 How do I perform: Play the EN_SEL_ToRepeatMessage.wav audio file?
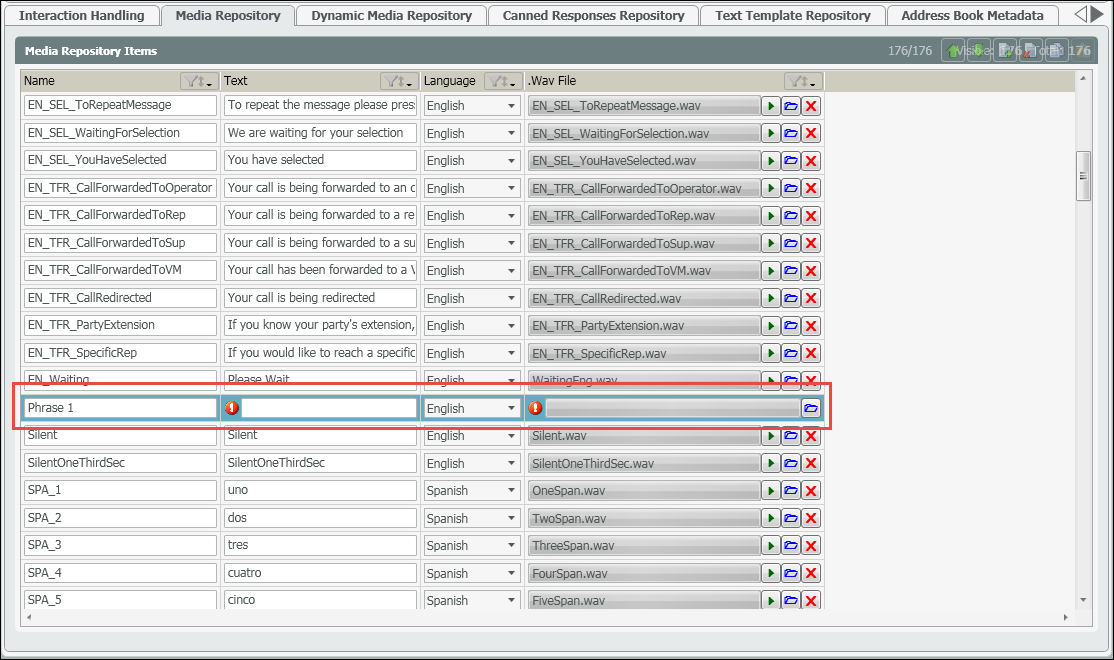771,105
